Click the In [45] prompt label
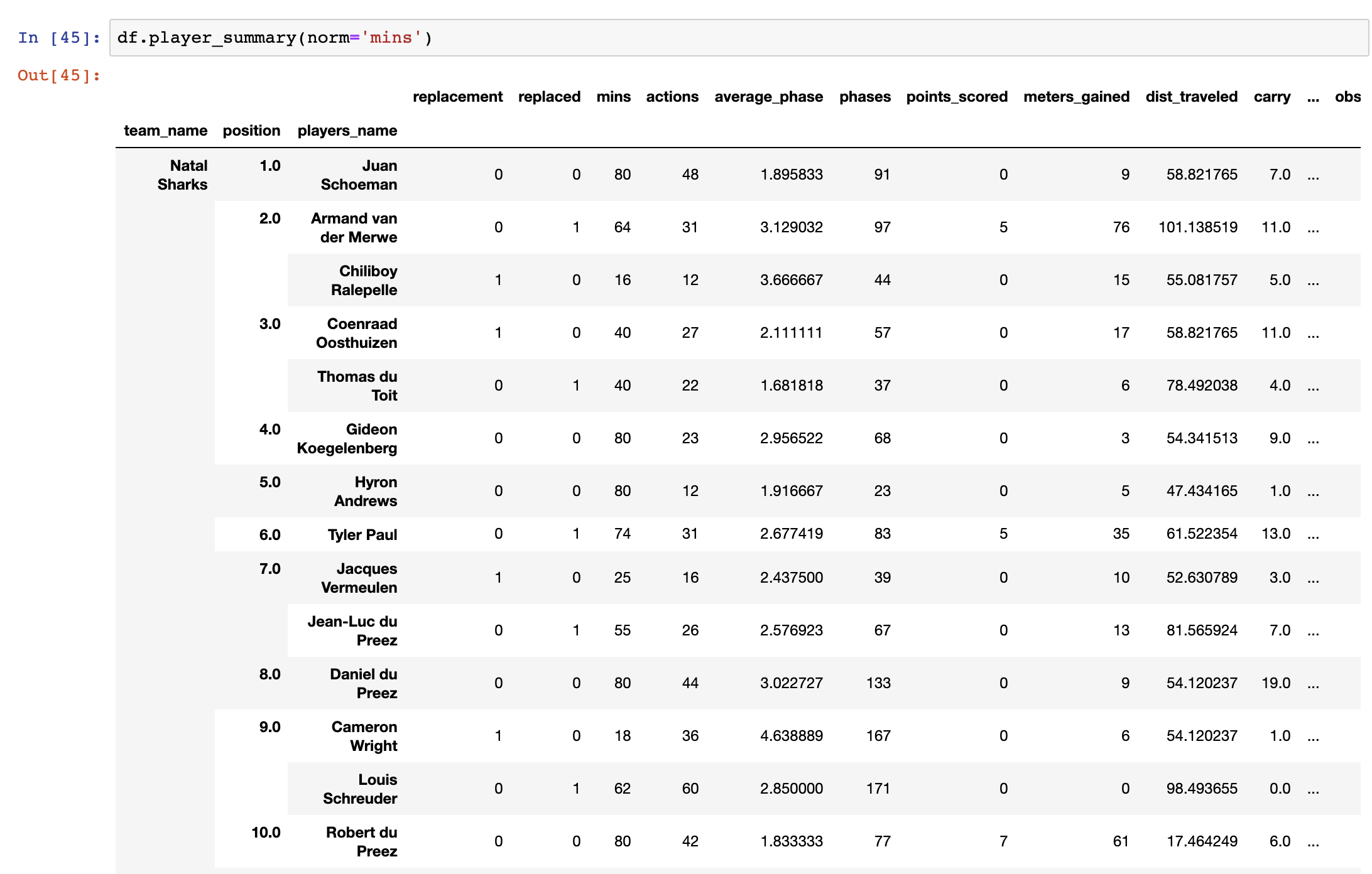Screen dimensions: 1372x874 click(59, 38)
